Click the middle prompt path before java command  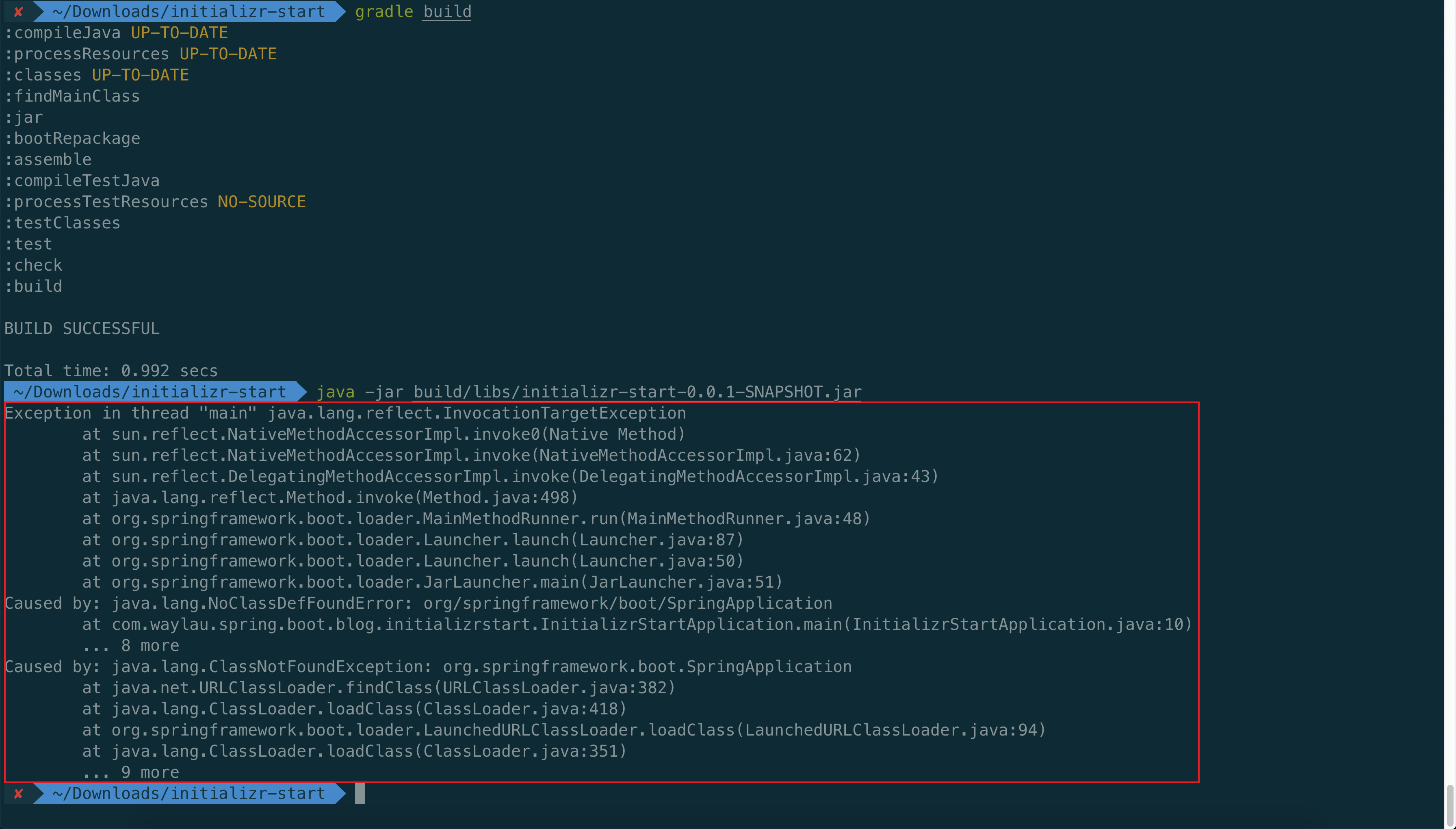(x=149, y=392)
